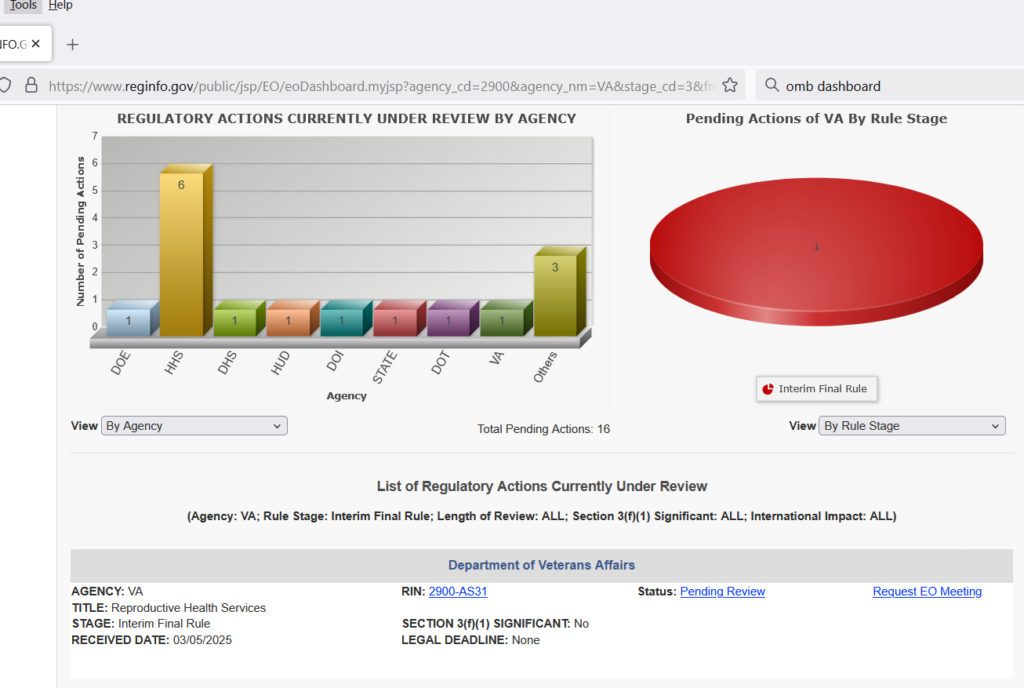Click 'REGULATORY ACTIONS CURRENTLY UNDER REVIEW BY AGENCY' title
The height and width of the screenshot is (688, 1024).
point(347,119)
